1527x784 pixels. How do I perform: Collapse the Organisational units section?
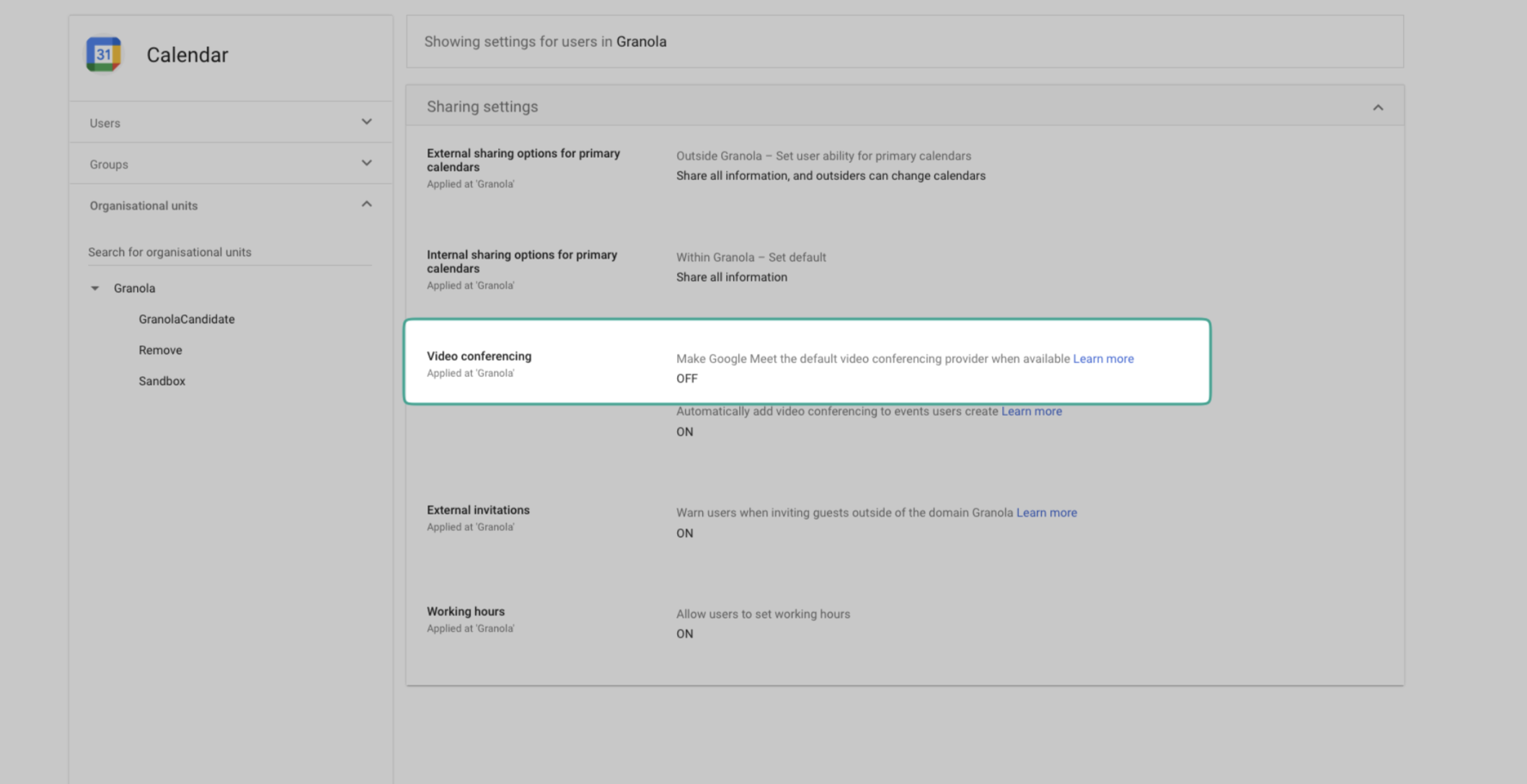[x=366, y=205]
